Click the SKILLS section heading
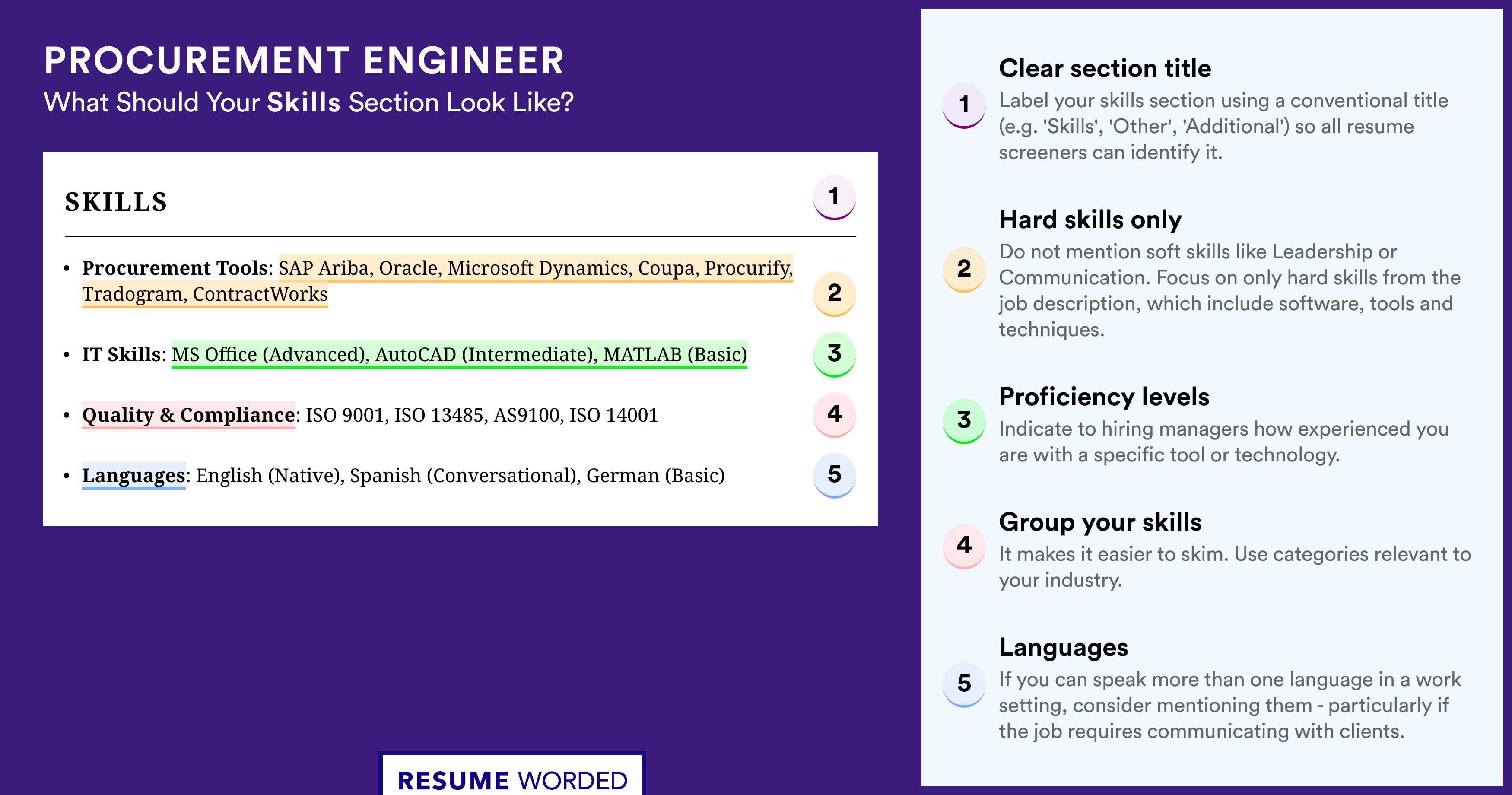 116,203
